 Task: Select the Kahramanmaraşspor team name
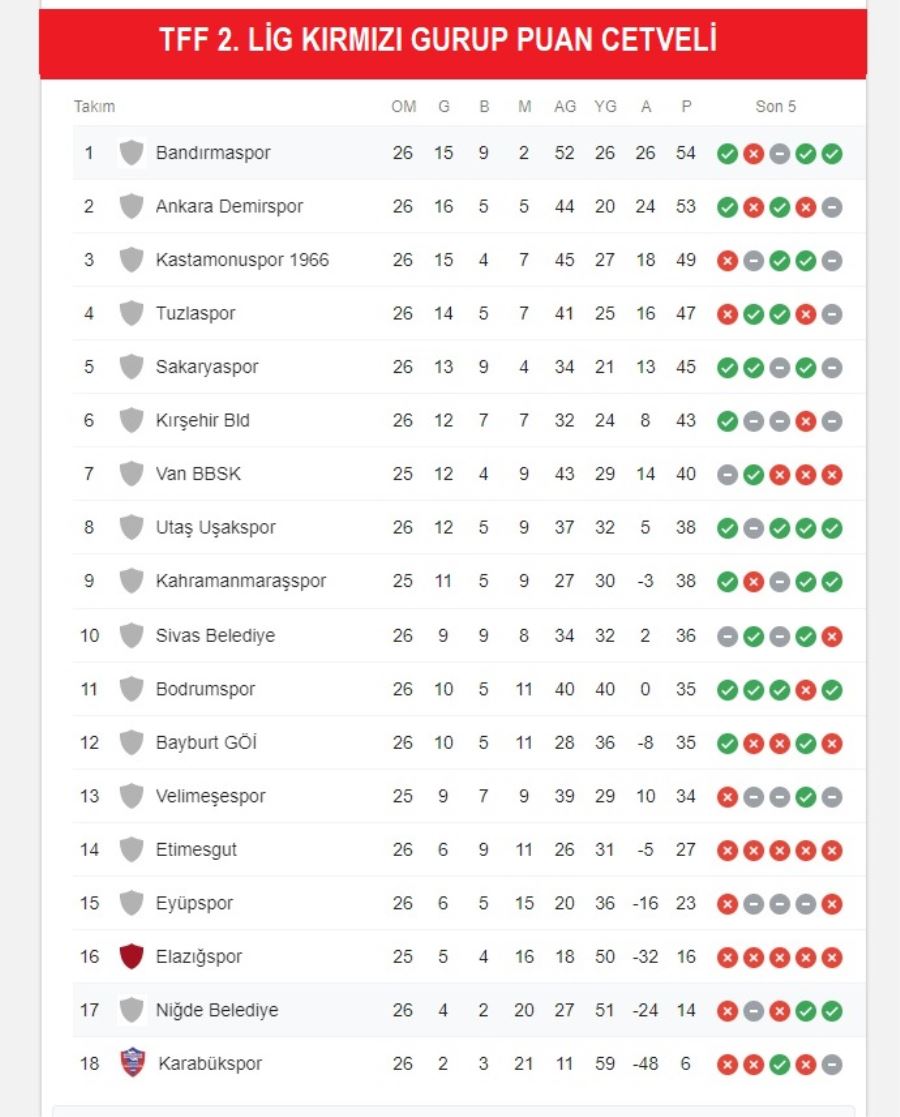click(241, 581)
